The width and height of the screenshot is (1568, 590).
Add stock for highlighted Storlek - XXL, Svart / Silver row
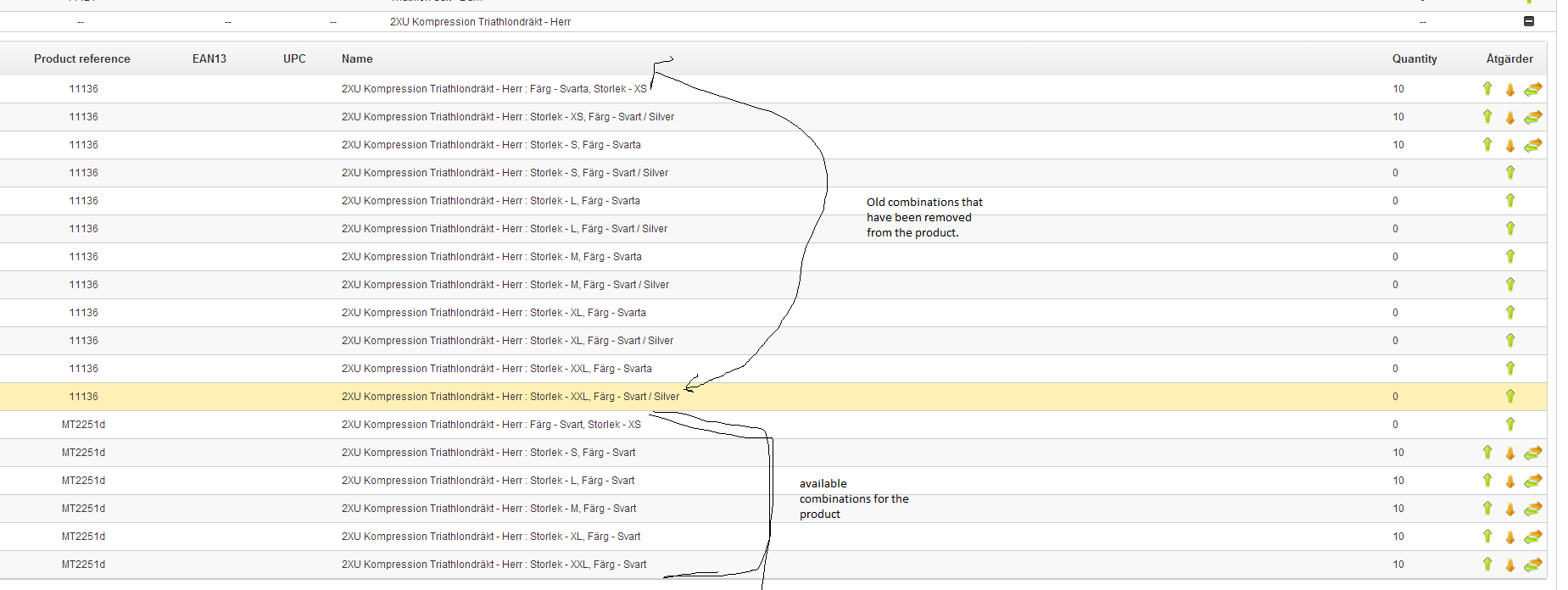click(1510, 396)
